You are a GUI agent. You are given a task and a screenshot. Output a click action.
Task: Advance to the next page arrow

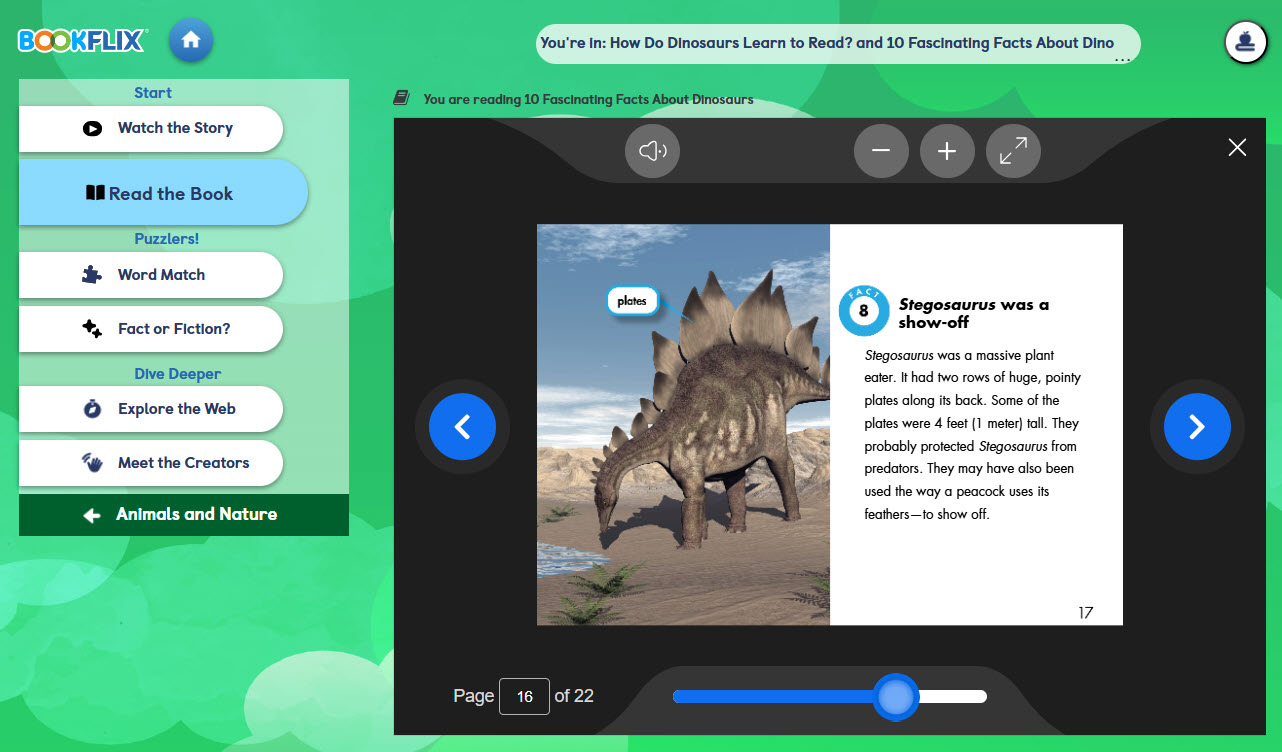click(1197, 427)
